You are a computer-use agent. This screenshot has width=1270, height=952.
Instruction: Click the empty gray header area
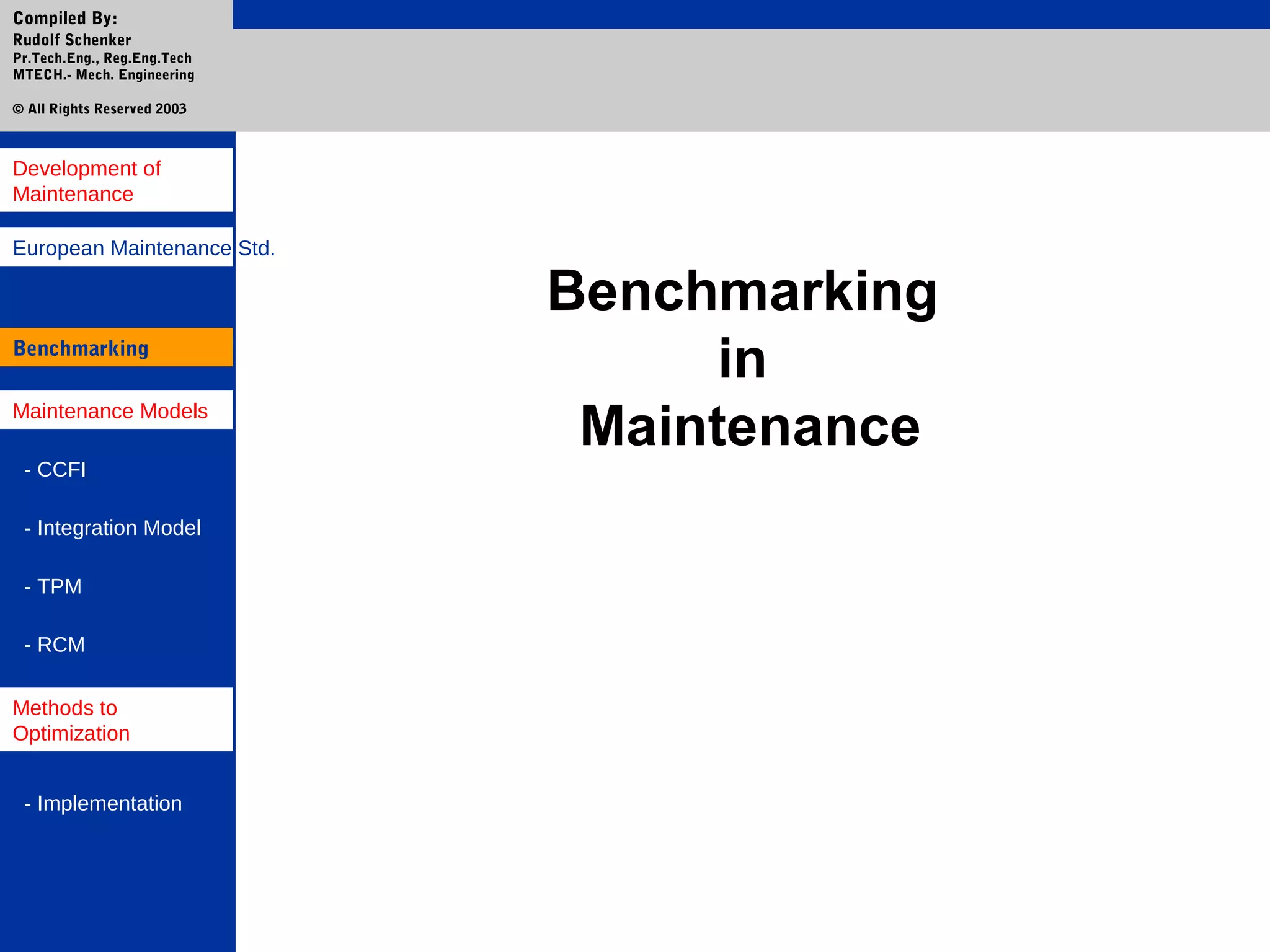[750, 81]
